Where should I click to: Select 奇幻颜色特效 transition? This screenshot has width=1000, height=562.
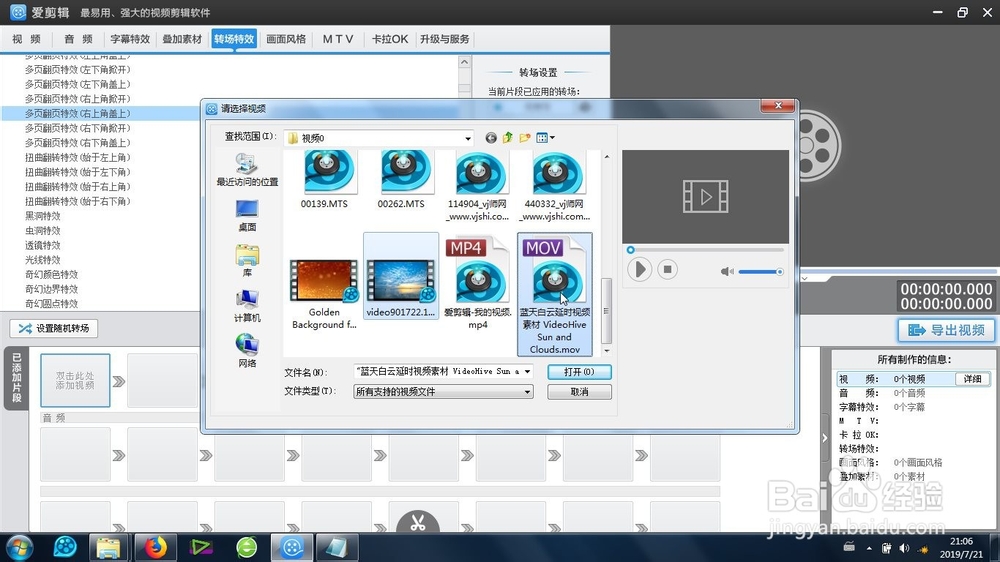click(52, 275)
